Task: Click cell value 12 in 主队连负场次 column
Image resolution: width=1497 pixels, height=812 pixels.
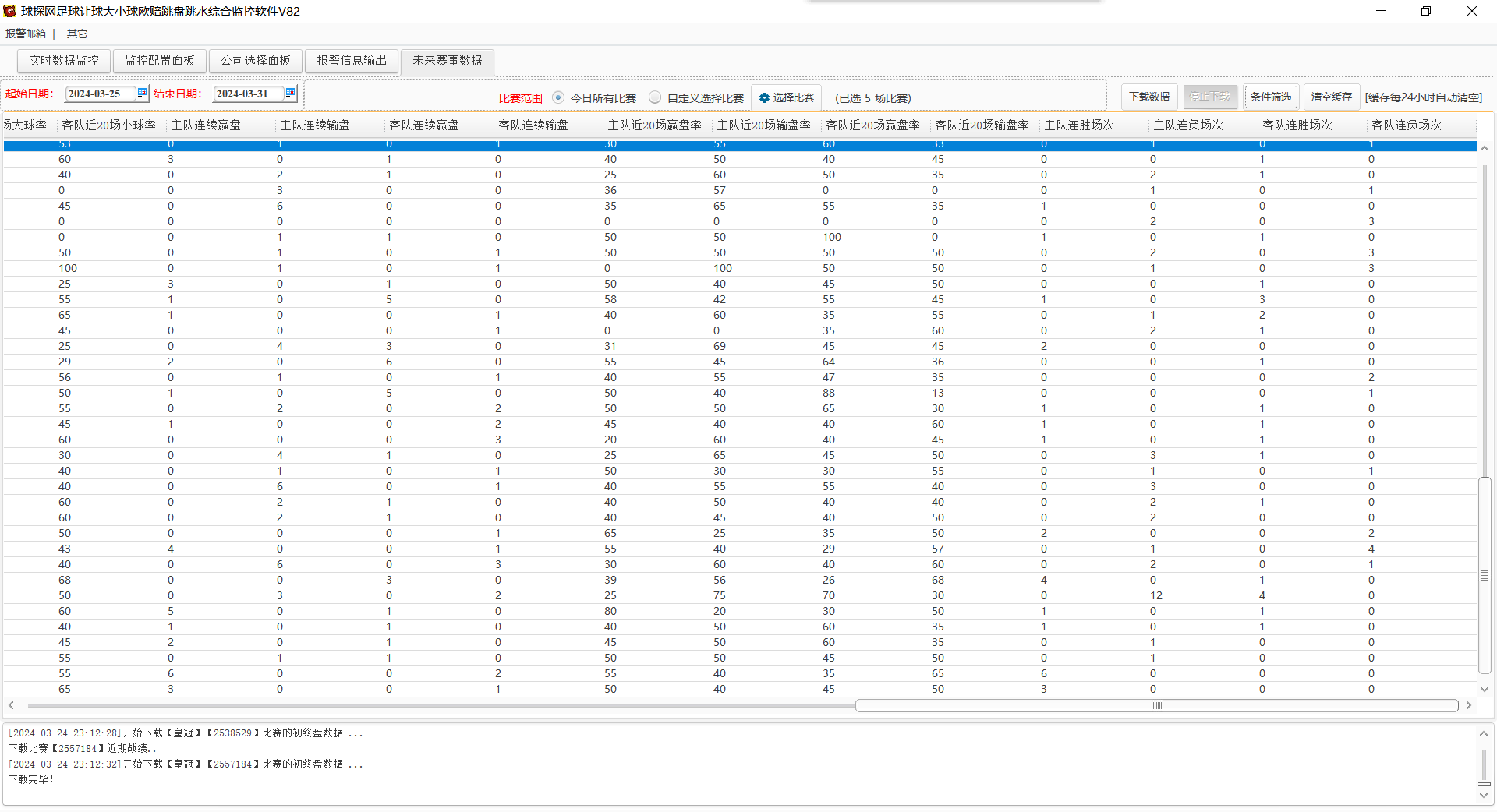Action: [1155, 595]
